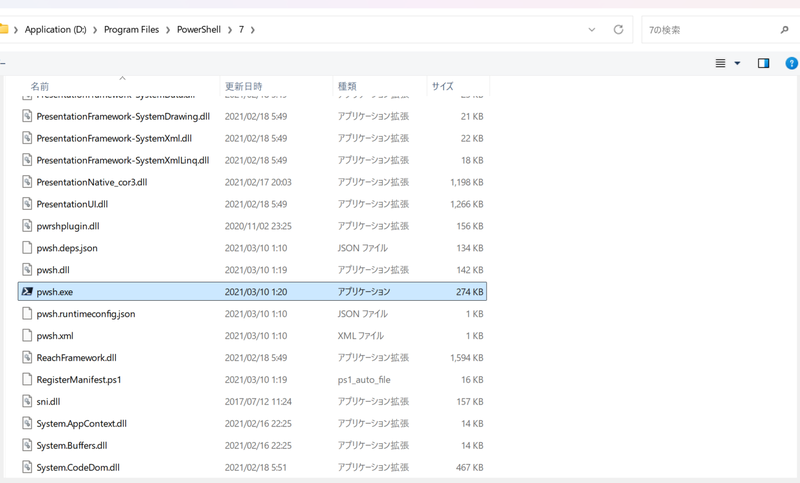Click System.AppContext.dll file icon
This screenshot has width=800, height=483.
[x=27, y=423]
